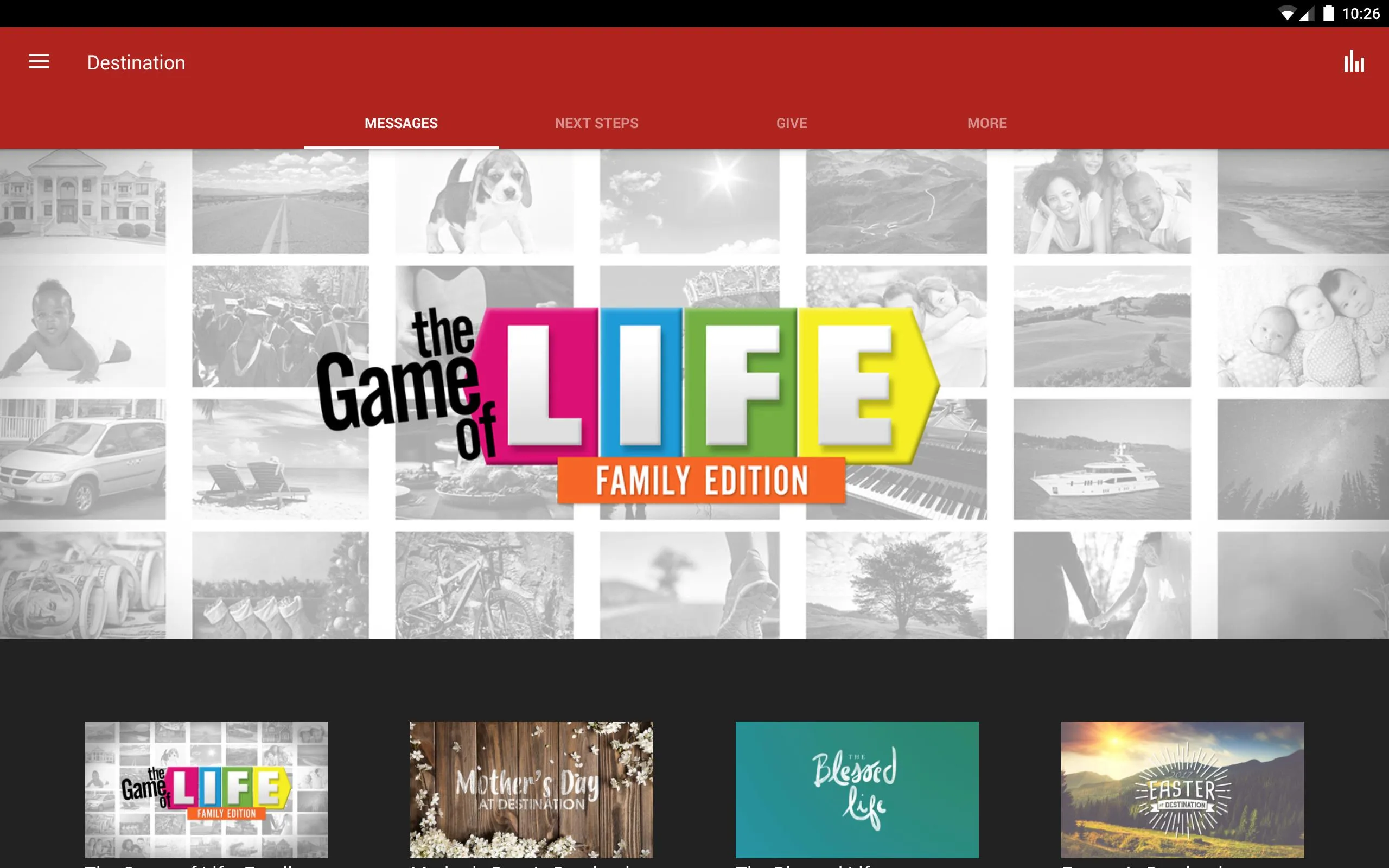Click the MORE navigation button

[986, 122]
